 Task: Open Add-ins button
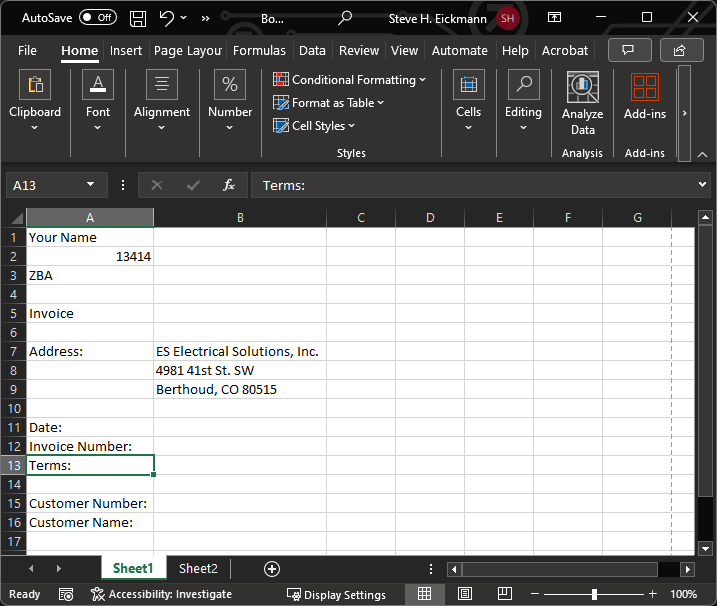(x=645, y=96)
